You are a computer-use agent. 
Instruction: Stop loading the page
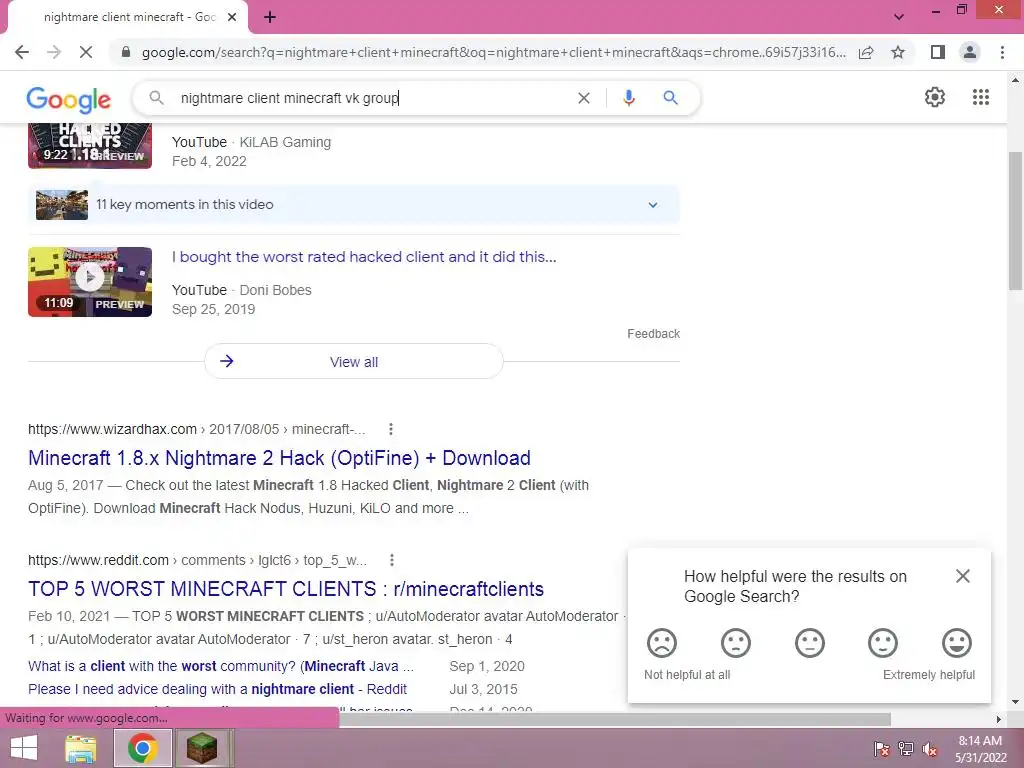[86, 52]
